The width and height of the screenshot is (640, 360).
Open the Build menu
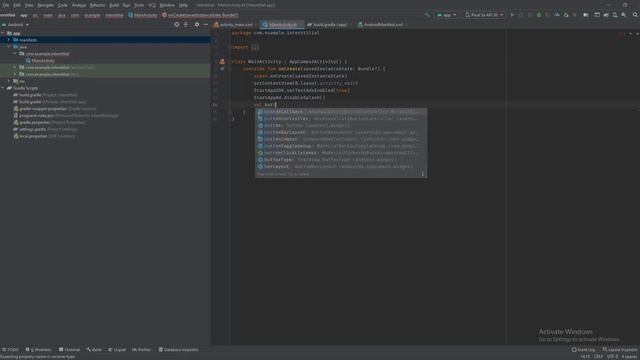[x=114, y=5]
